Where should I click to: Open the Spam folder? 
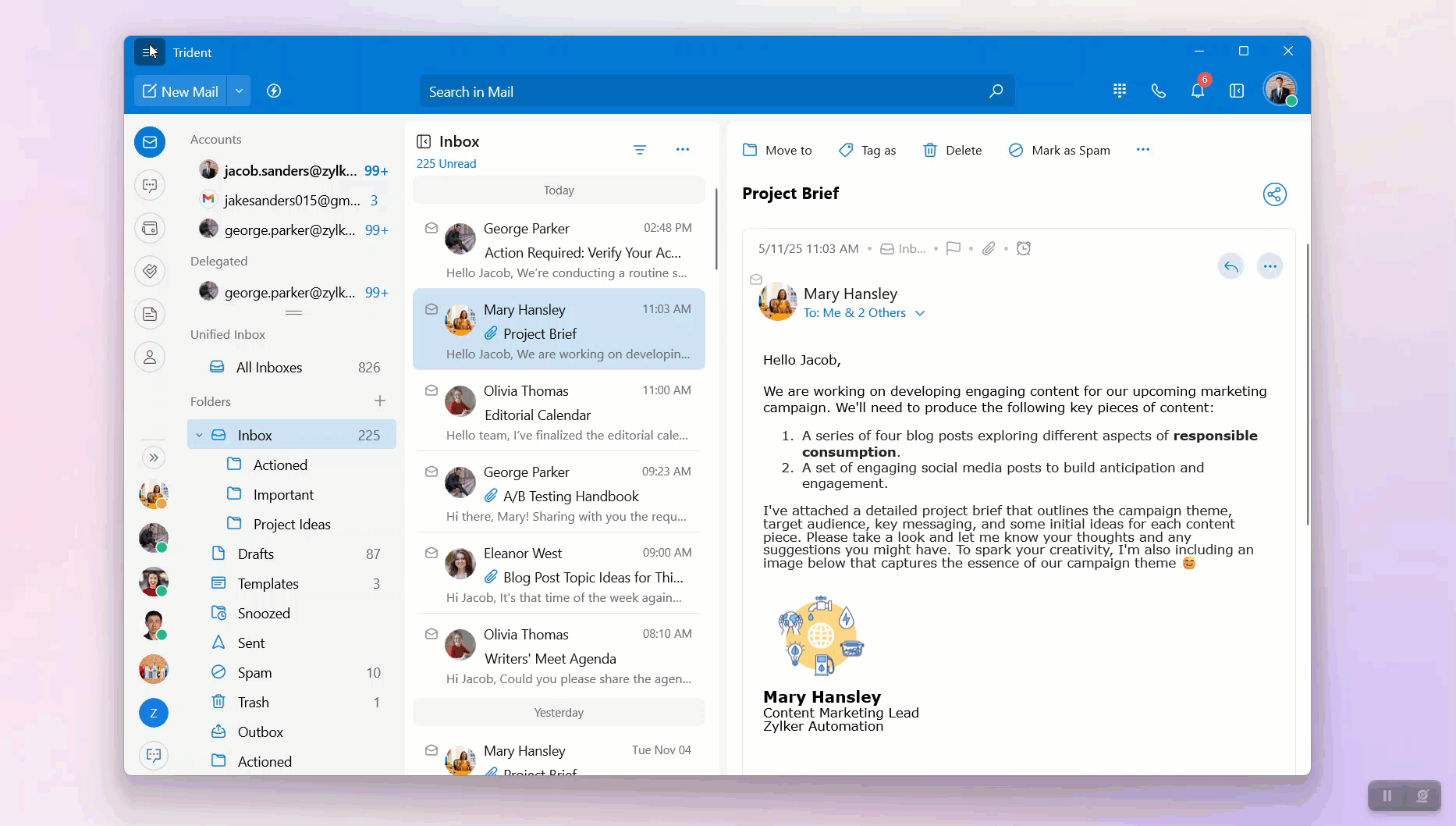(292, 672)
